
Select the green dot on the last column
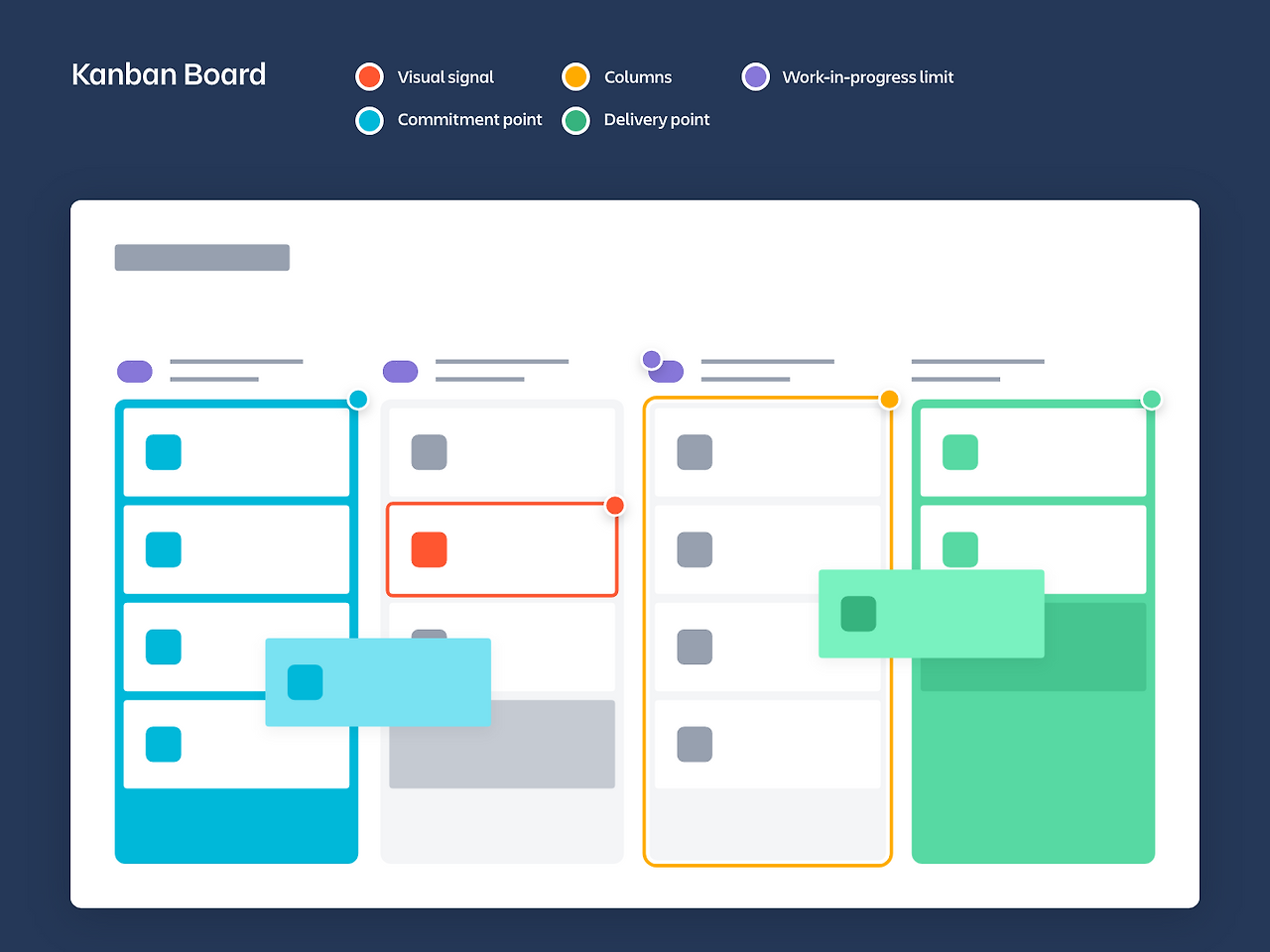1151,399
